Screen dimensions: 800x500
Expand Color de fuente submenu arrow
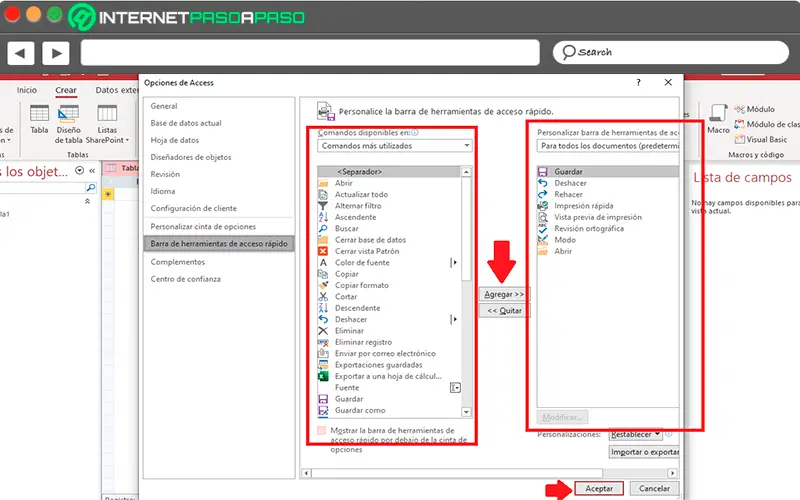click(454, 263)
